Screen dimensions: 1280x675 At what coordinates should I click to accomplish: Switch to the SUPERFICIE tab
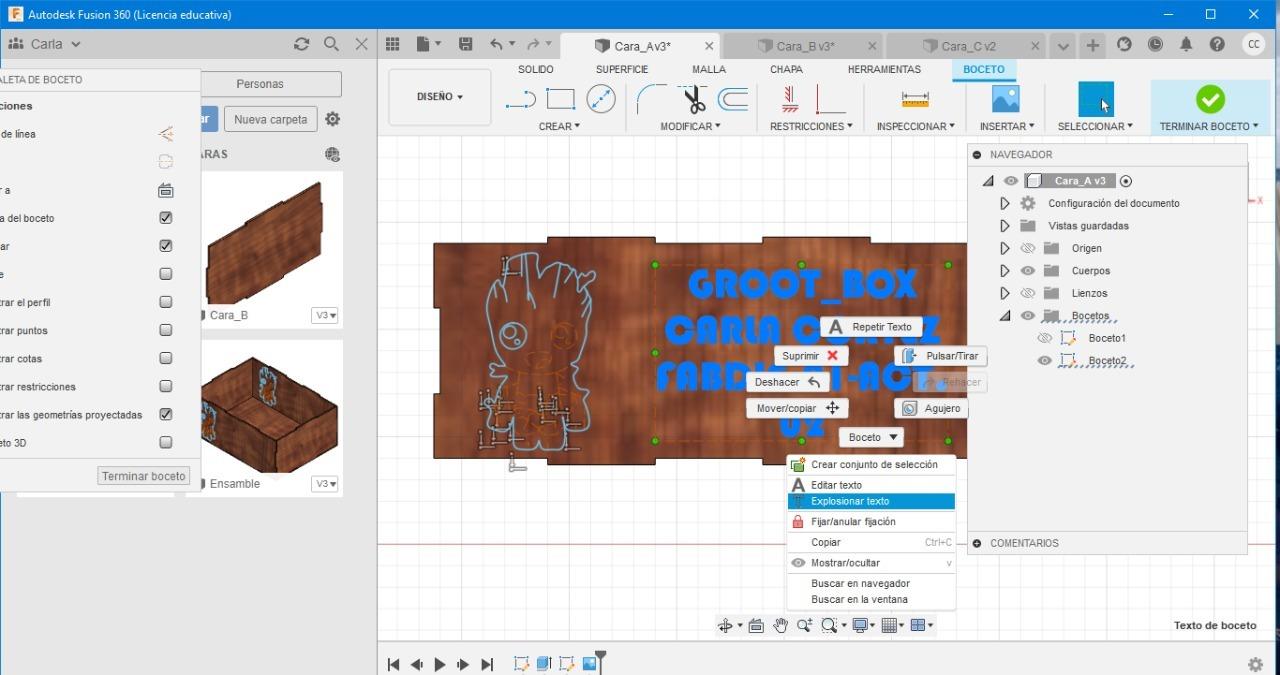point(622,69)
